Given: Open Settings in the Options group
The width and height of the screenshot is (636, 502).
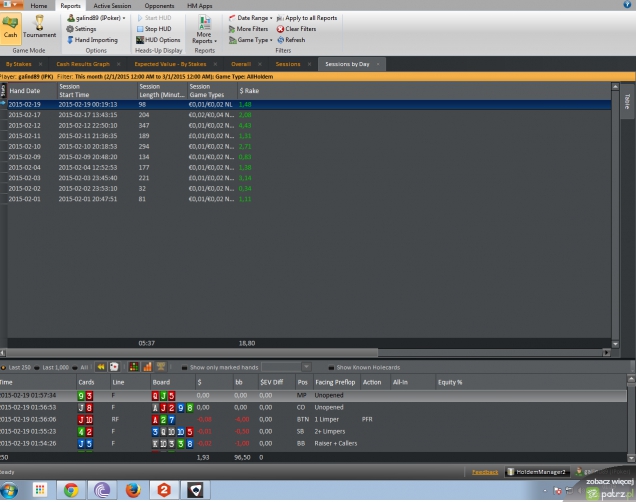Looking at the screenshot, I should pos(82,29).
